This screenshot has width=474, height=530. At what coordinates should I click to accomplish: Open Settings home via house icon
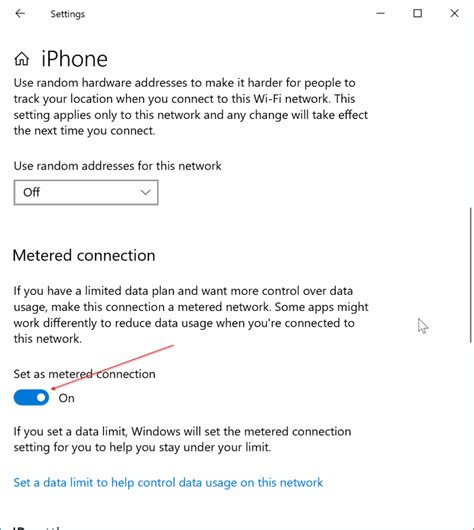pyautogui.click(x=22, y=59)
